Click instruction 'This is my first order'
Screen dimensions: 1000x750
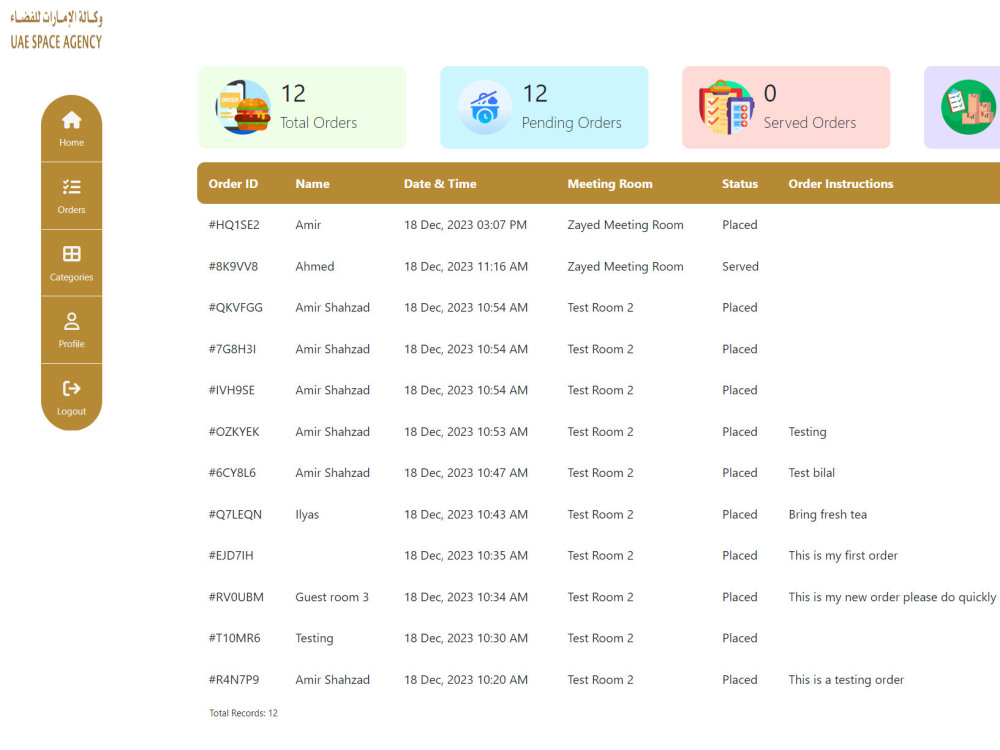(842, 555)
